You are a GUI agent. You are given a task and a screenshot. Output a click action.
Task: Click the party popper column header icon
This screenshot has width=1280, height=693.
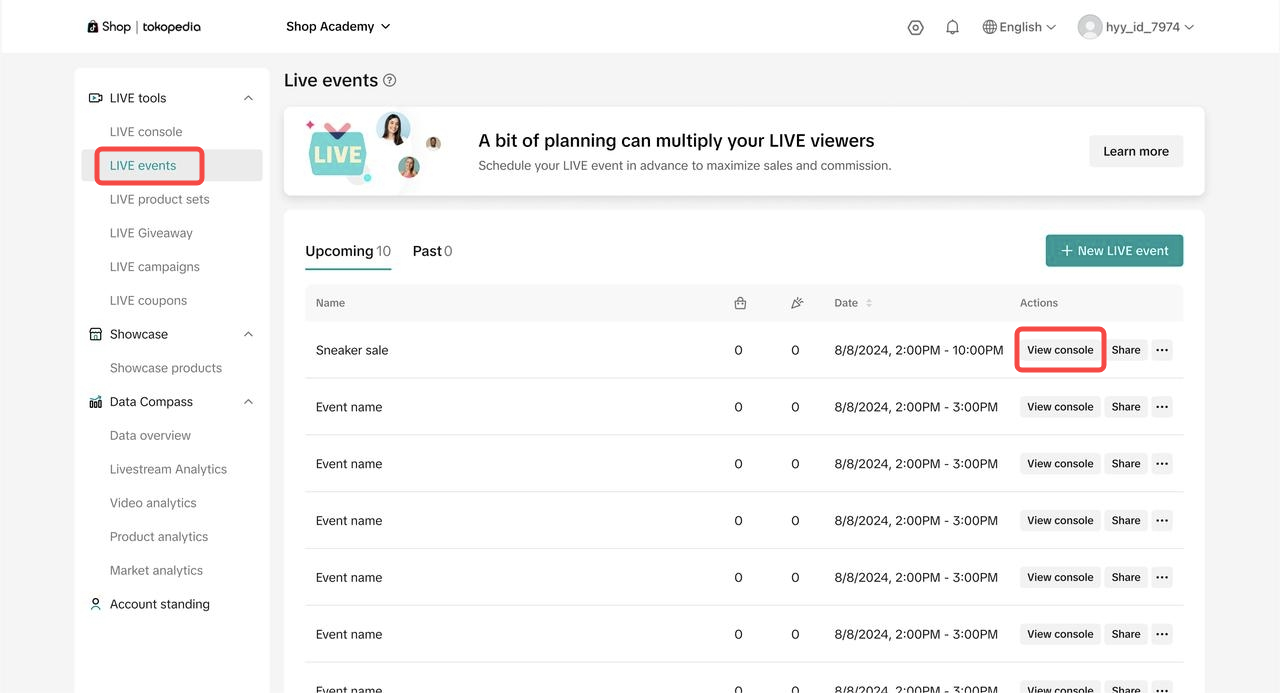click(x=797, y=303)
